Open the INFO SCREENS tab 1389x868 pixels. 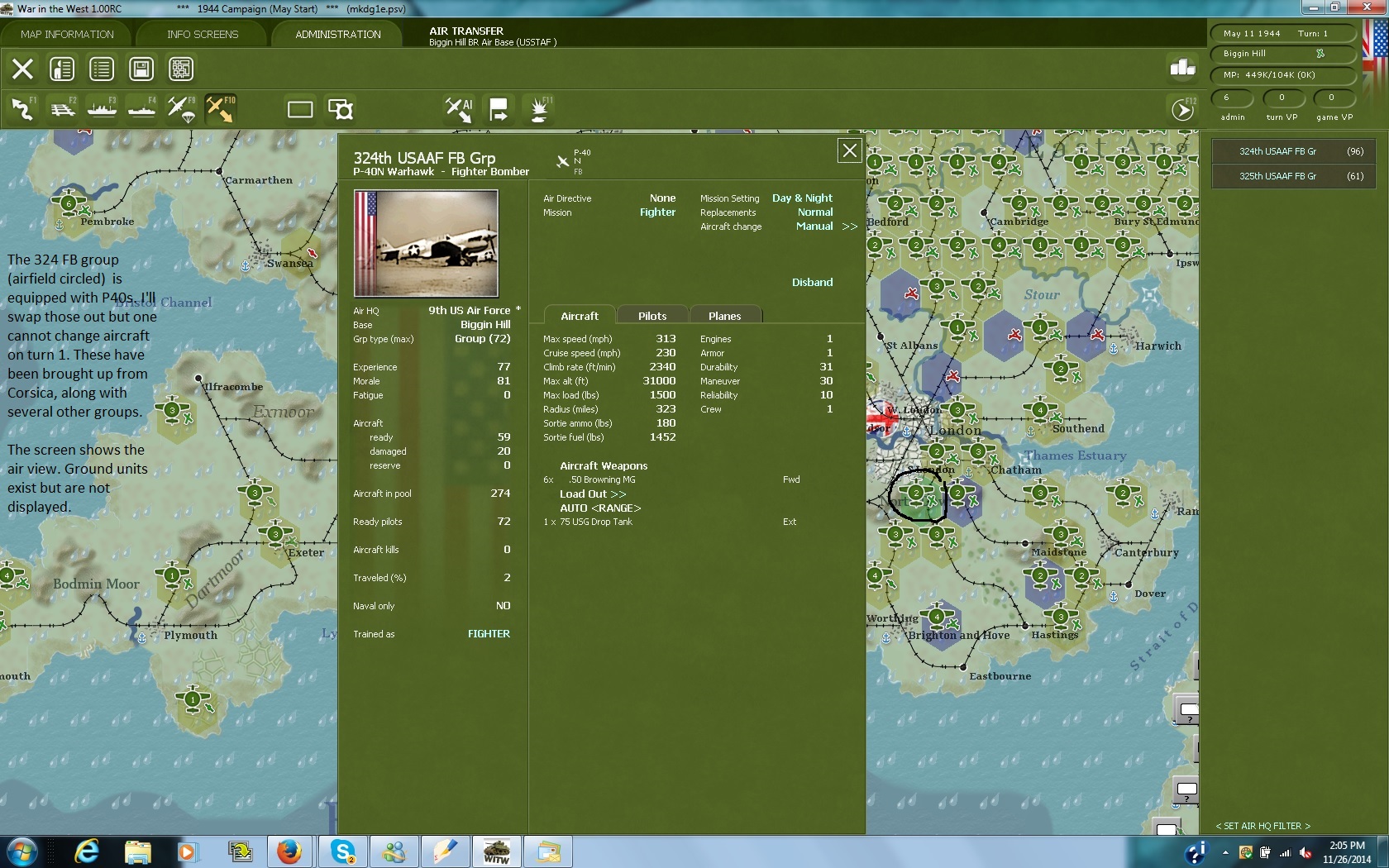[203, 34]
